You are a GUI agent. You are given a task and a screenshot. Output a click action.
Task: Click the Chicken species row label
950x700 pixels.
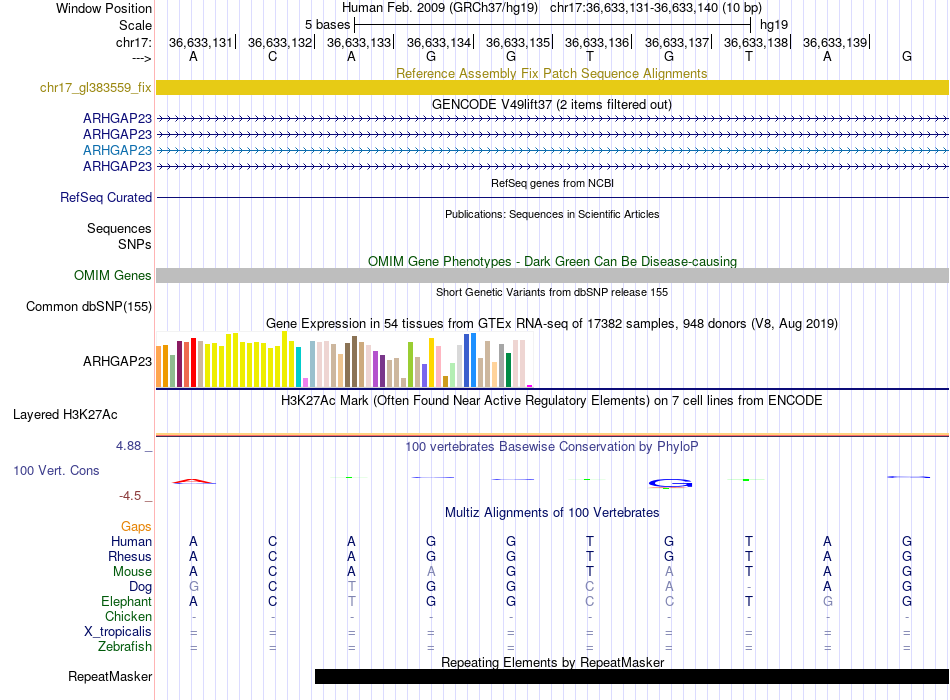(x=128, y=616)
